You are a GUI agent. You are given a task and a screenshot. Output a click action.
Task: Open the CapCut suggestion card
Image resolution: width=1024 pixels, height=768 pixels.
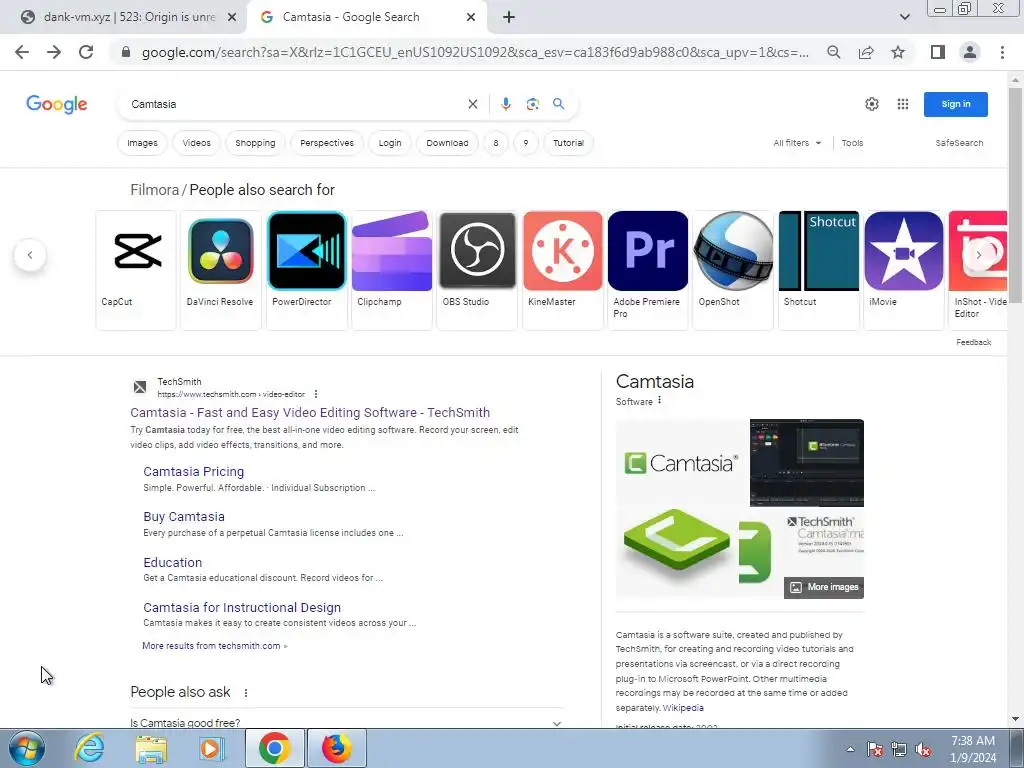coord(136,270)
